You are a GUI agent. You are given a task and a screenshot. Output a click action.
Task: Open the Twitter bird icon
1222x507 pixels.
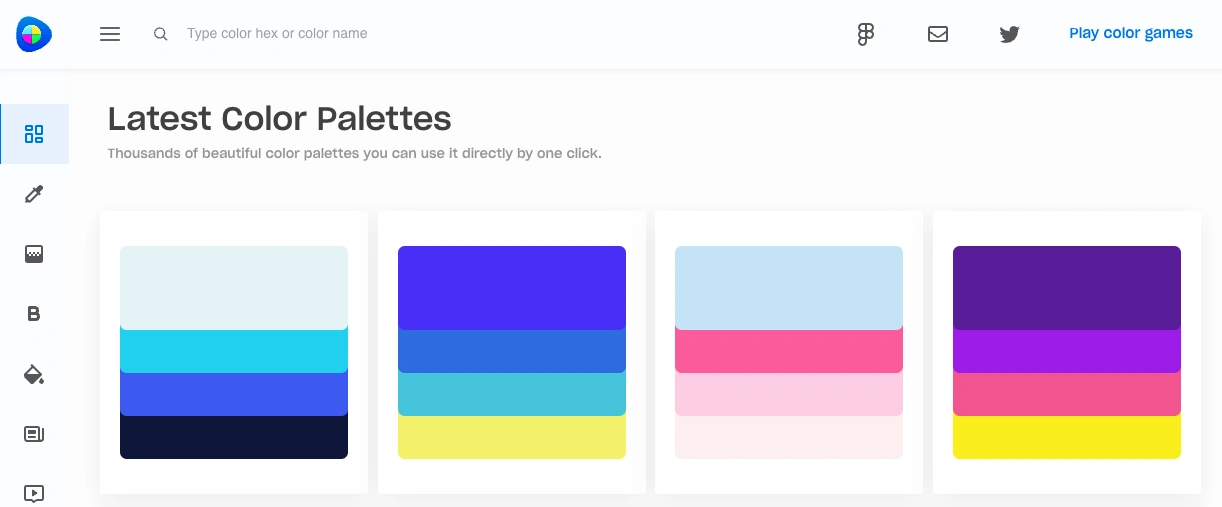tap(1010, 34)
